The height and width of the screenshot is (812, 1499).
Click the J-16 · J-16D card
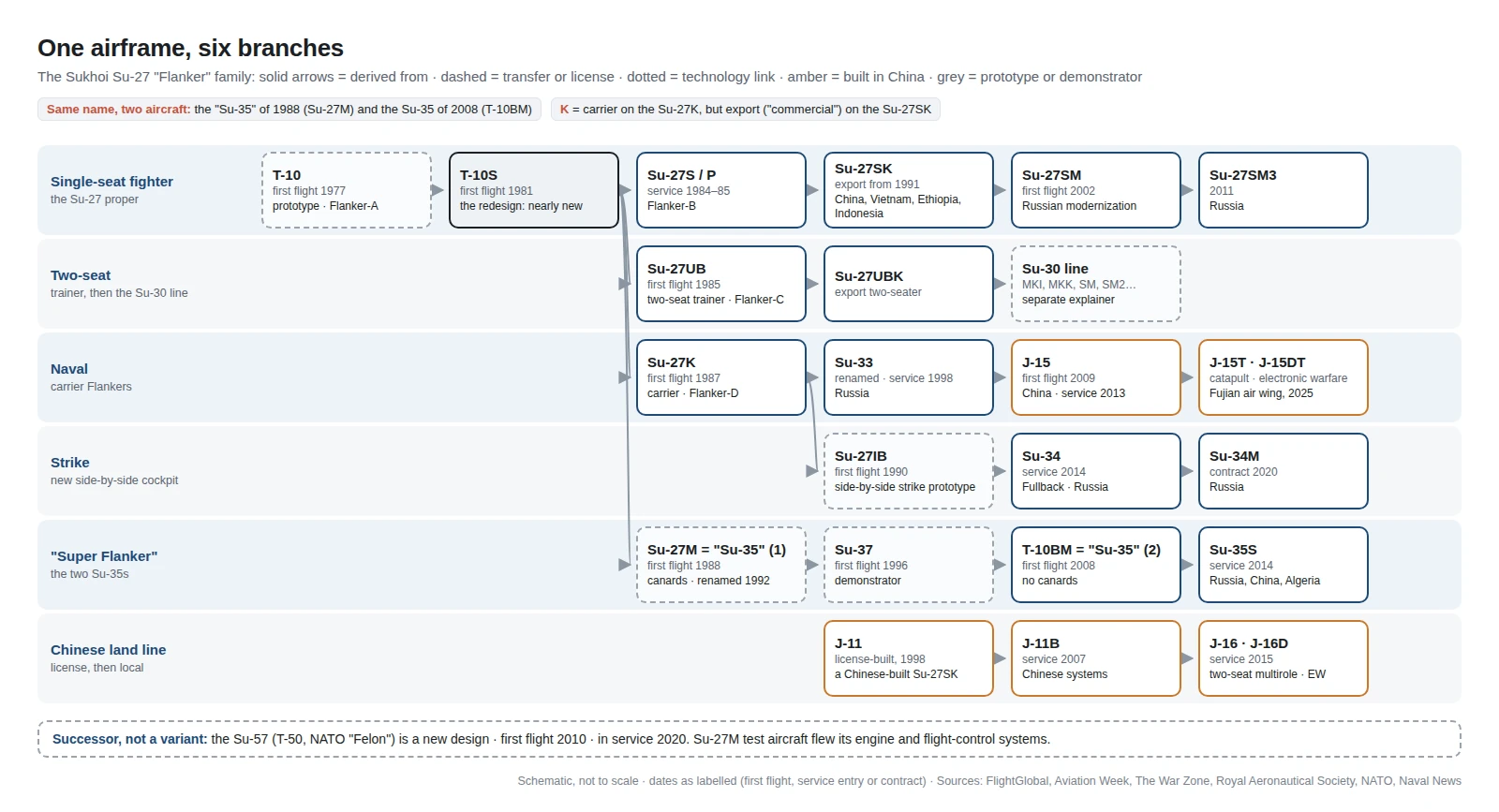1284,658
